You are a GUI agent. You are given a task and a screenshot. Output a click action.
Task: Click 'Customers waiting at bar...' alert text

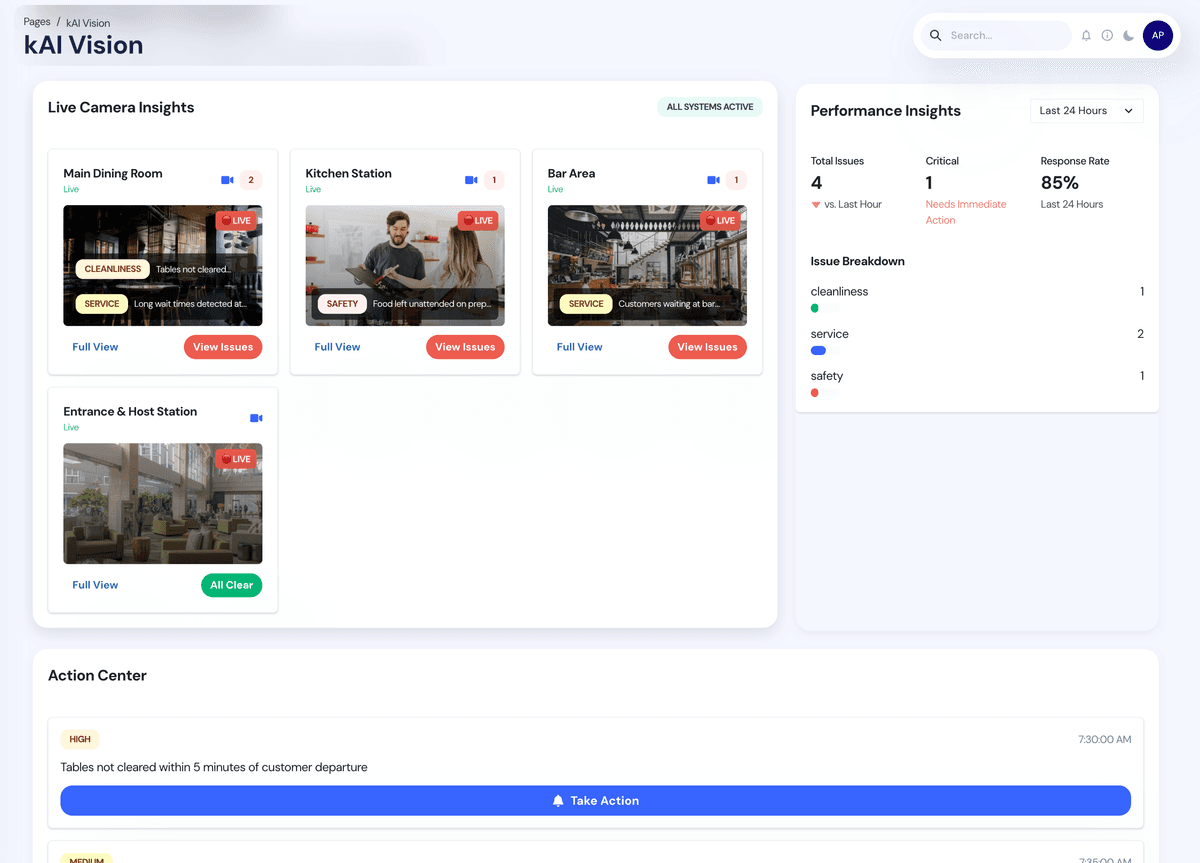click(668, 304)
